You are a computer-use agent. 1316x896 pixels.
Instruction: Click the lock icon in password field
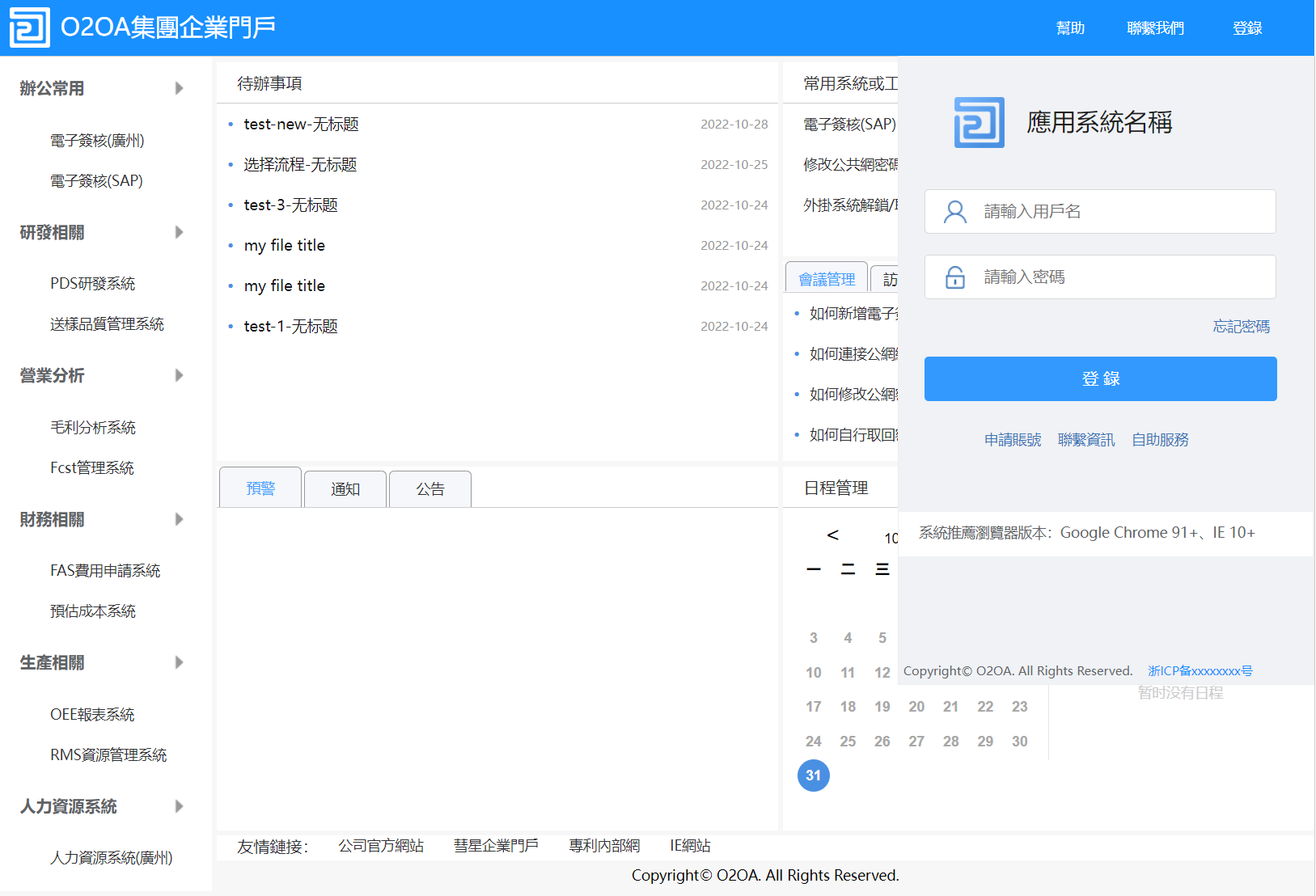(955, 277)
